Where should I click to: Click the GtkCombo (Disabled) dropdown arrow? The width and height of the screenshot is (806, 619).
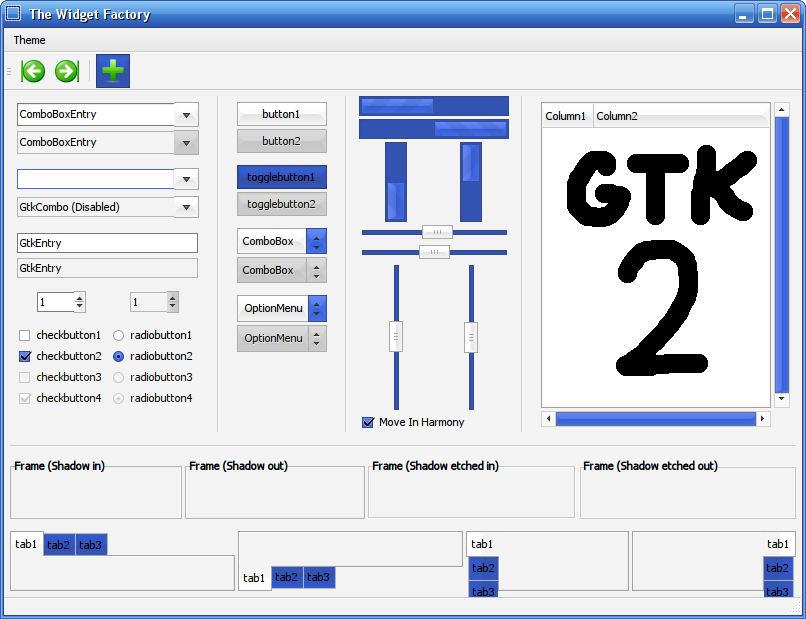coord(186,207)
